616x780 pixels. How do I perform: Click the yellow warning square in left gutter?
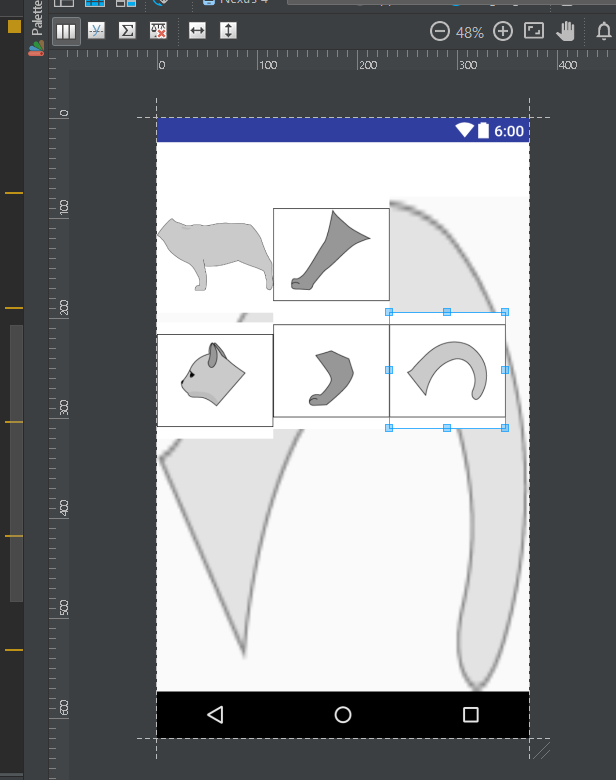point(14,26)
